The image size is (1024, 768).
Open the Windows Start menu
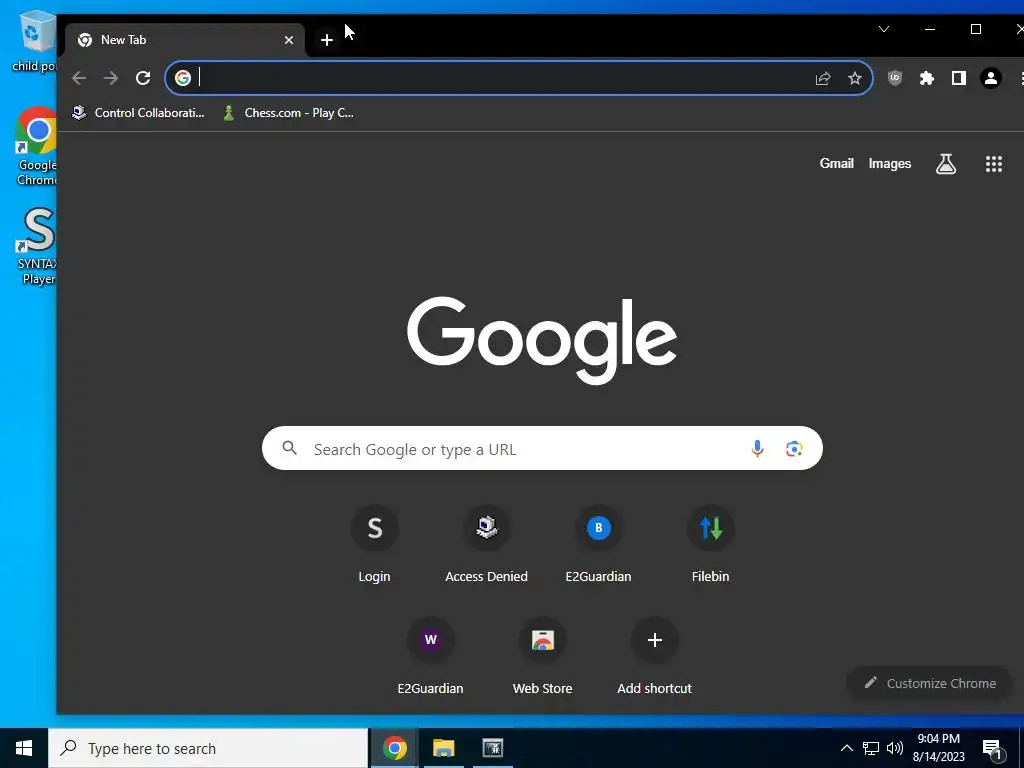click(24, 748)
